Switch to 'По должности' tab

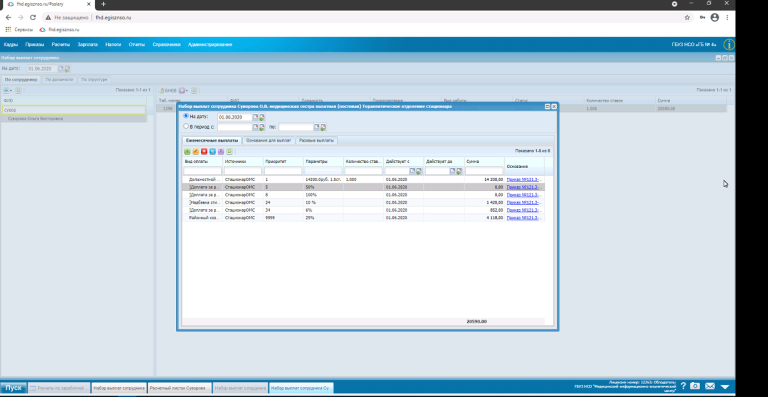(x=59, y=79)
